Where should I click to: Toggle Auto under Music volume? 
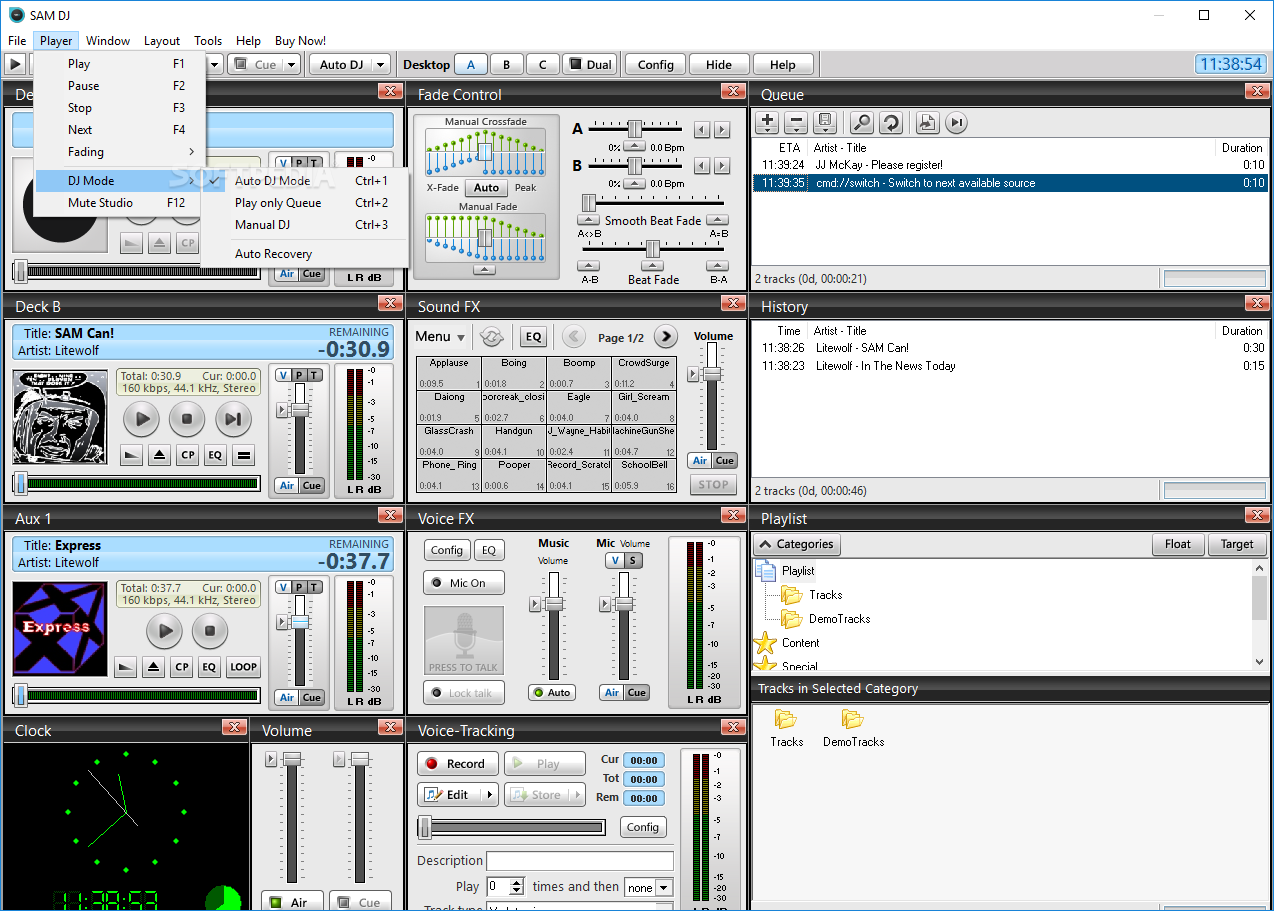tap(552, 692)
